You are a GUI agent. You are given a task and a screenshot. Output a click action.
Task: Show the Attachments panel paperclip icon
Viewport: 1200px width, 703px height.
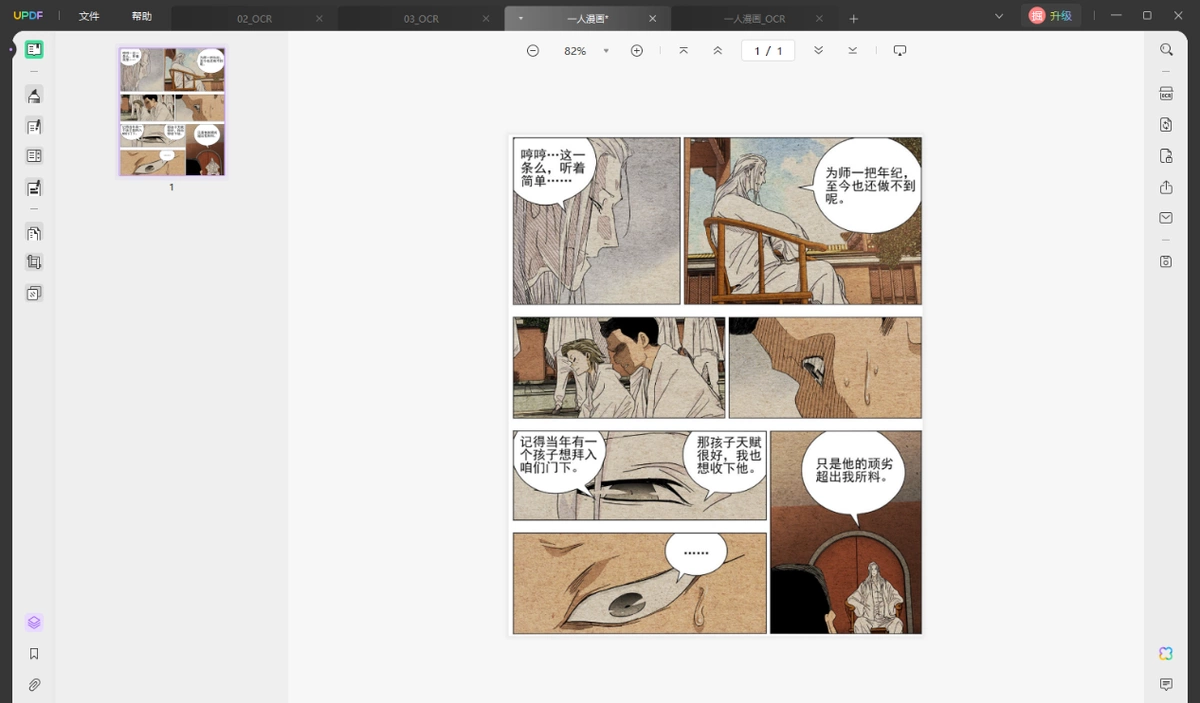pyautogui.click(x=34, y=685)
